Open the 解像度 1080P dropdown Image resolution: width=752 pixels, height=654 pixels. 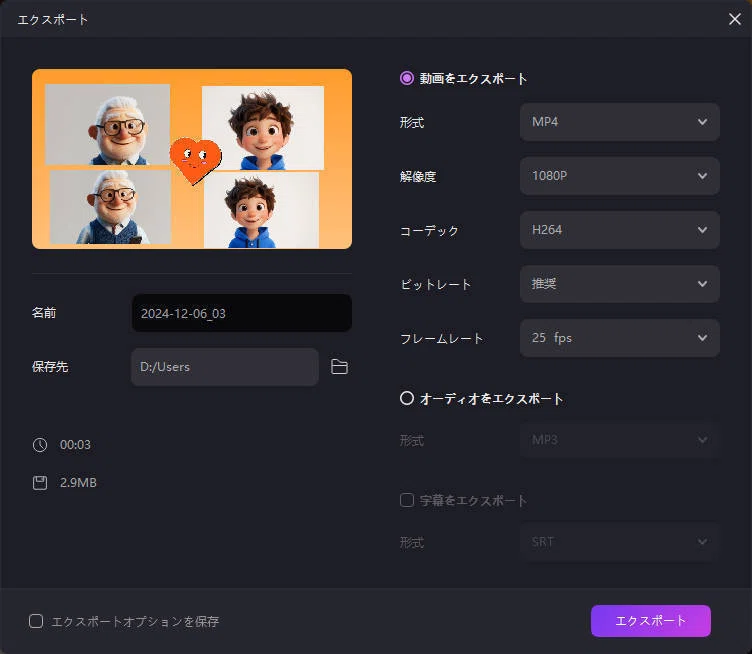pyautogui.click(x=620, y=176)
